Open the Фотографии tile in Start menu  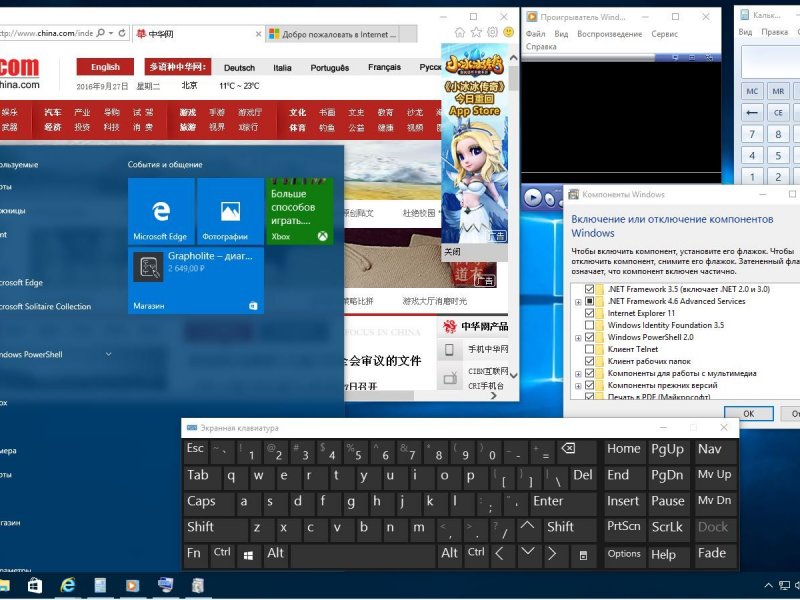tap(230, 211)
